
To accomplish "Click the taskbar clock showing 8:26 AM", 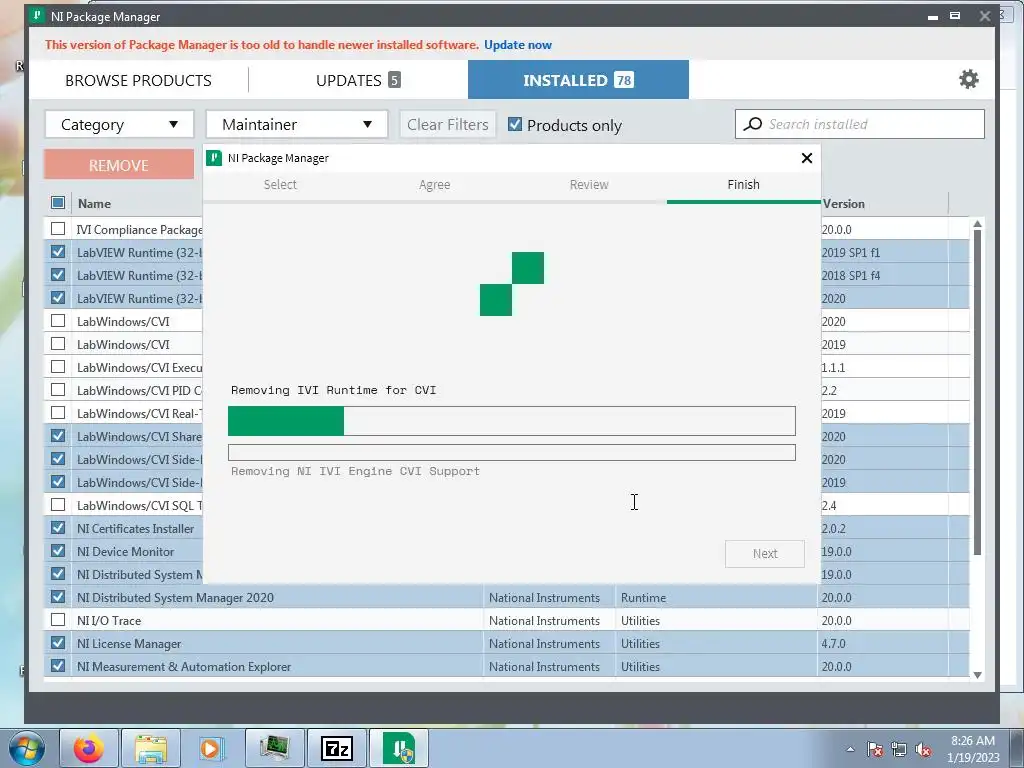I will (973, 749).
